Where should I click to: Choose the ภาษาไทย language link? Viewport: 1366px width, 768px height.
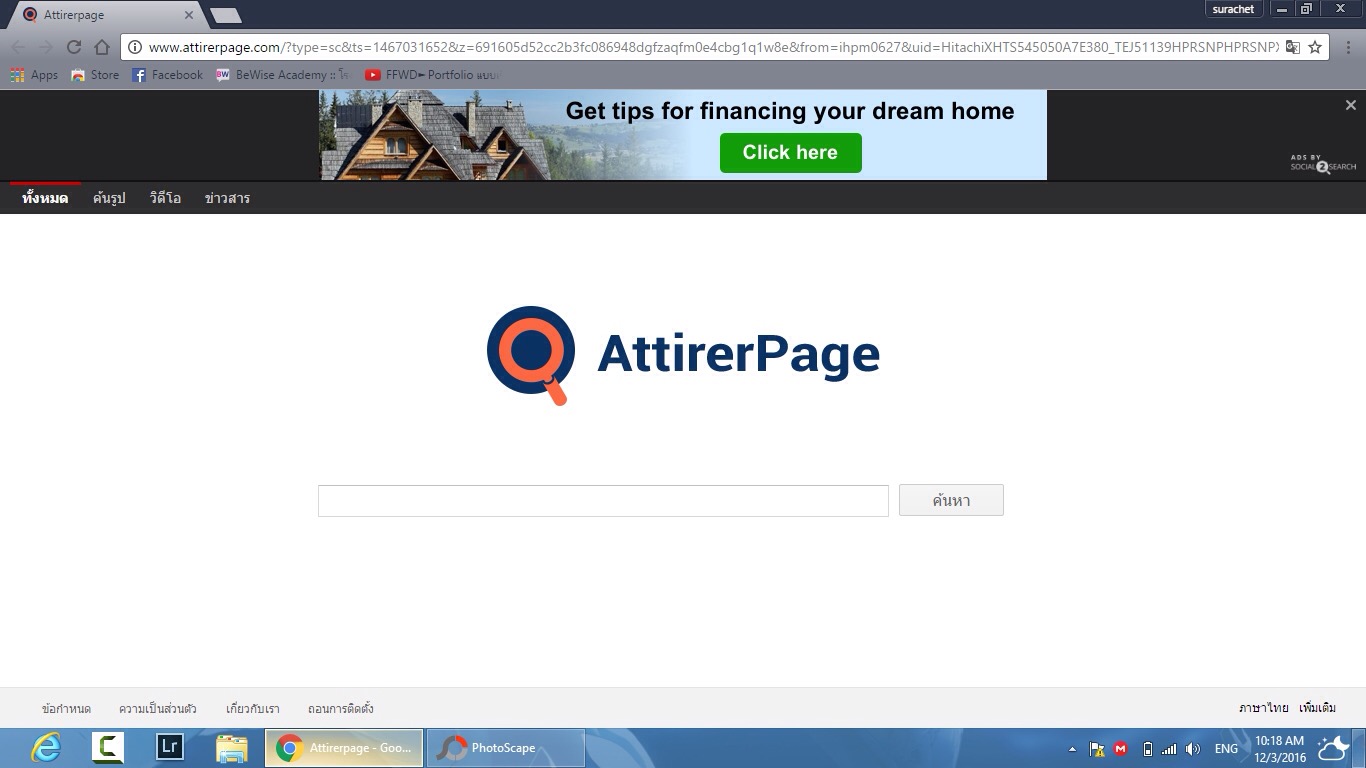point(1264,709)
